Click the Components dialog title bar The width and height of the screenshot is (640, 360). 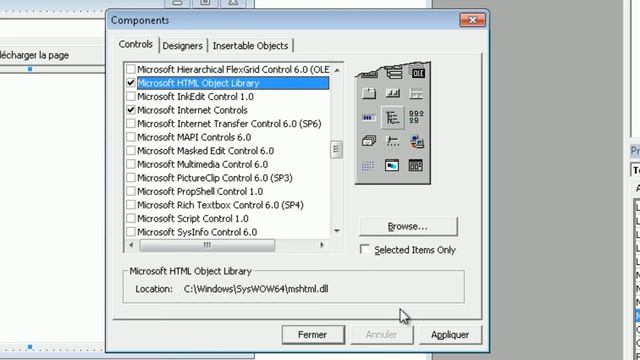click(x=282, y=20)
